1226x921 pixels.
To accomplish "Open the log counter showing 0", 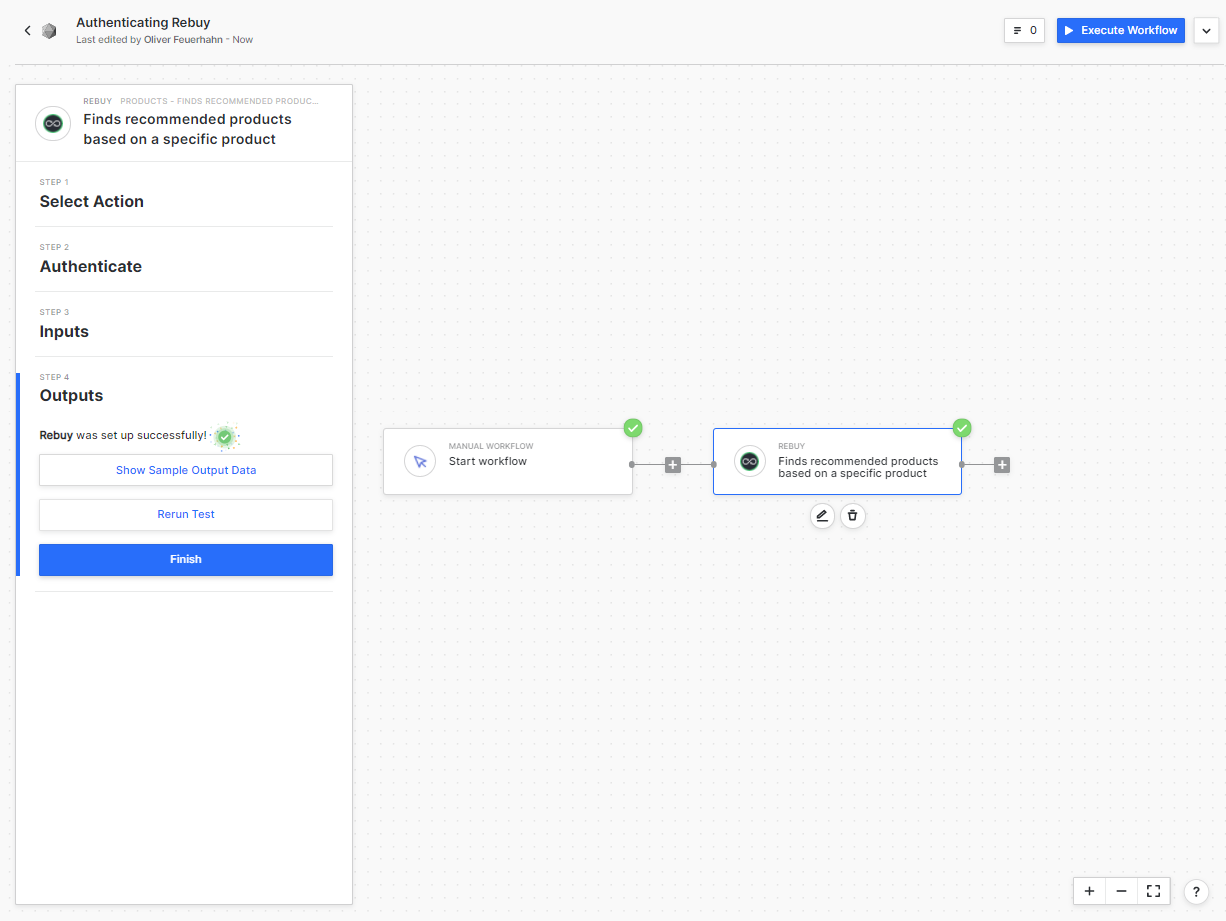I will click(x=1024, y=30).
